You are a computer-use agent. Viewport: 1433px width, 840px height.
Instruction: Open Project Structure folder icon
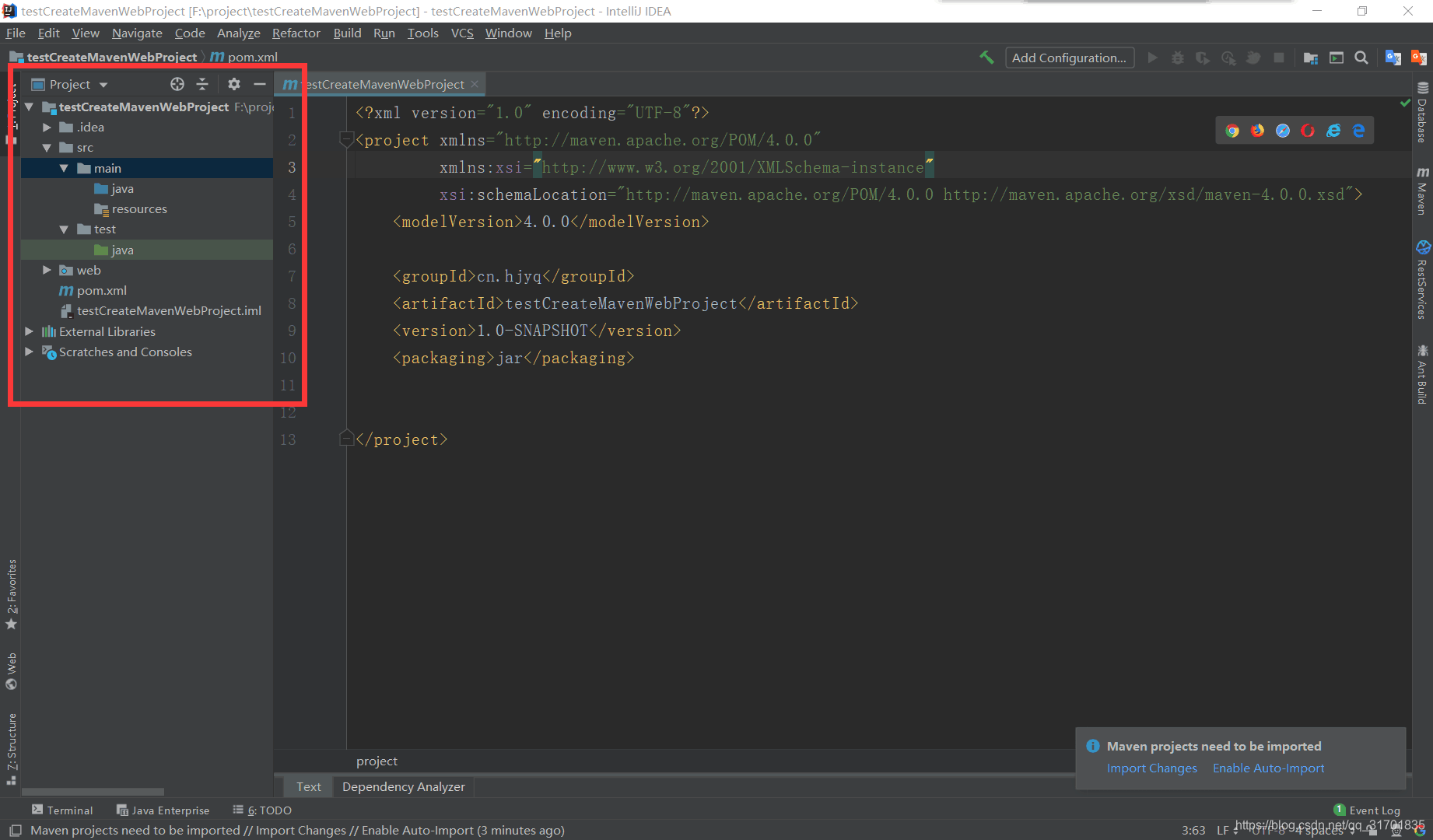1311,58
